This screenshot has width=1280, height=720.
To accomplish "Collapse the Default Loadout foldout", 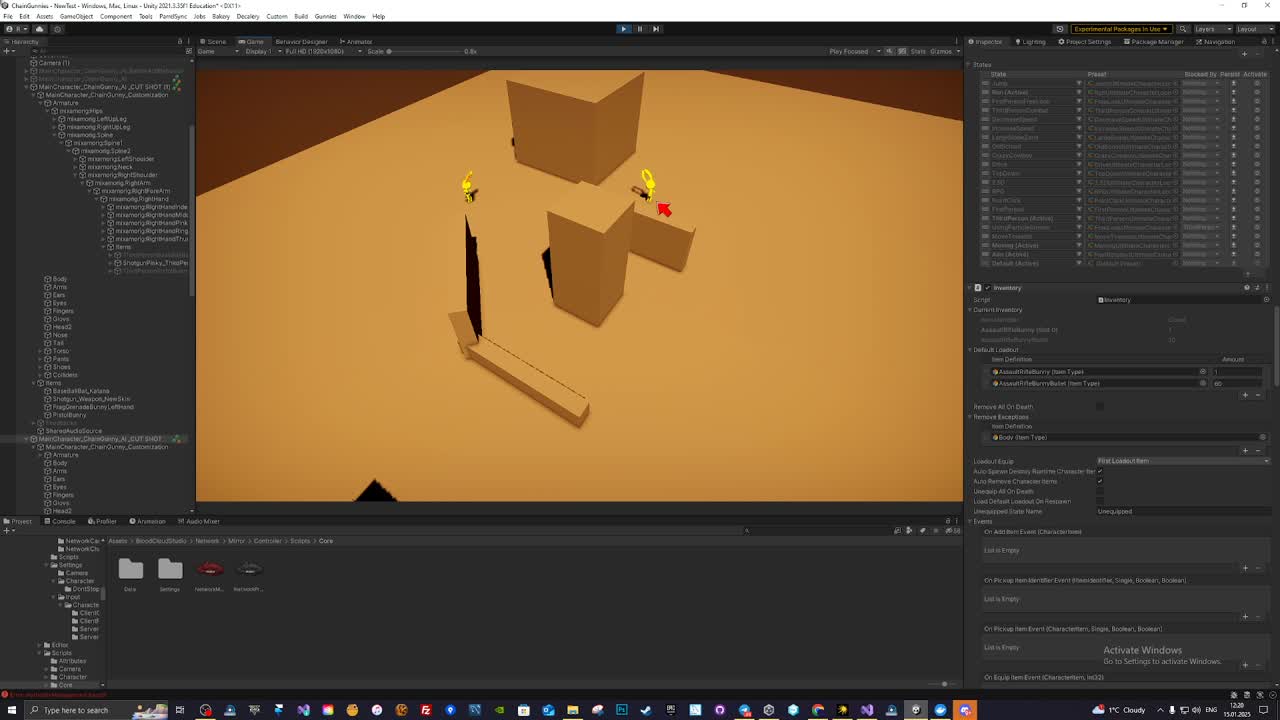I will click(969, 350).
